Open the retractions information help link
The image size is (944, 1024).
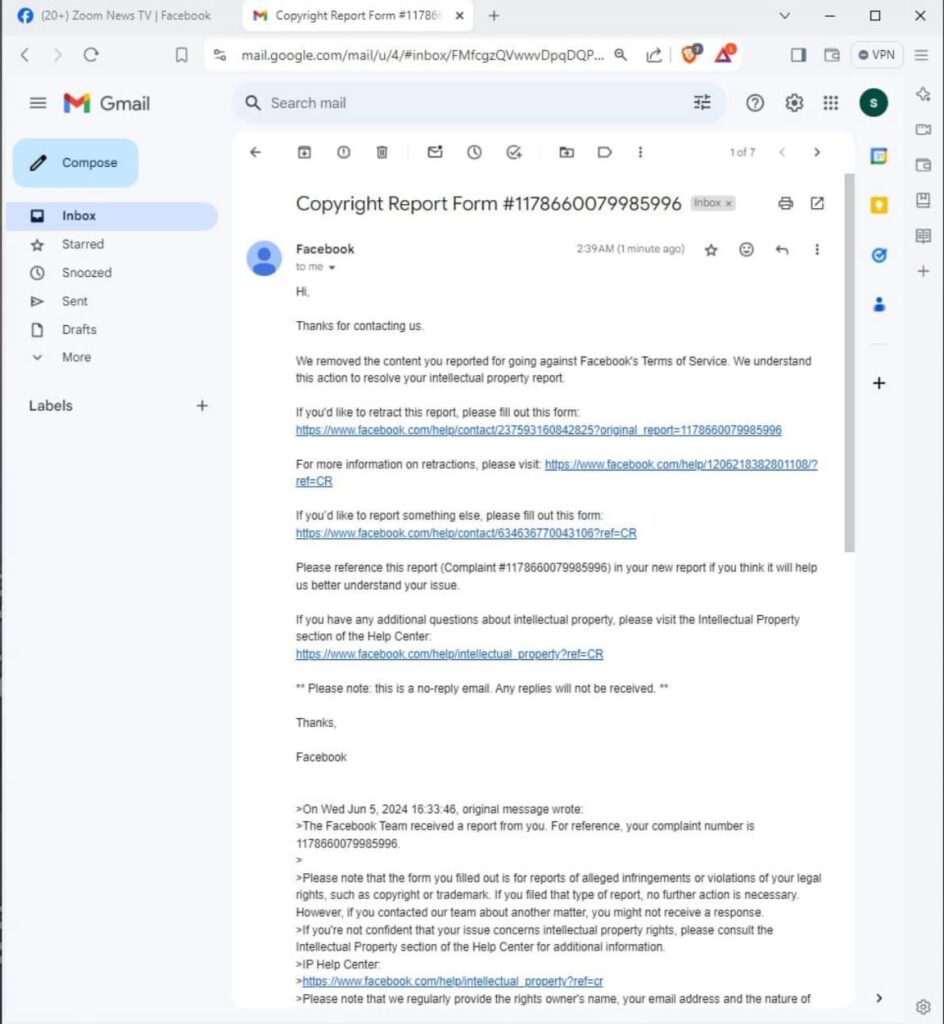681,464
